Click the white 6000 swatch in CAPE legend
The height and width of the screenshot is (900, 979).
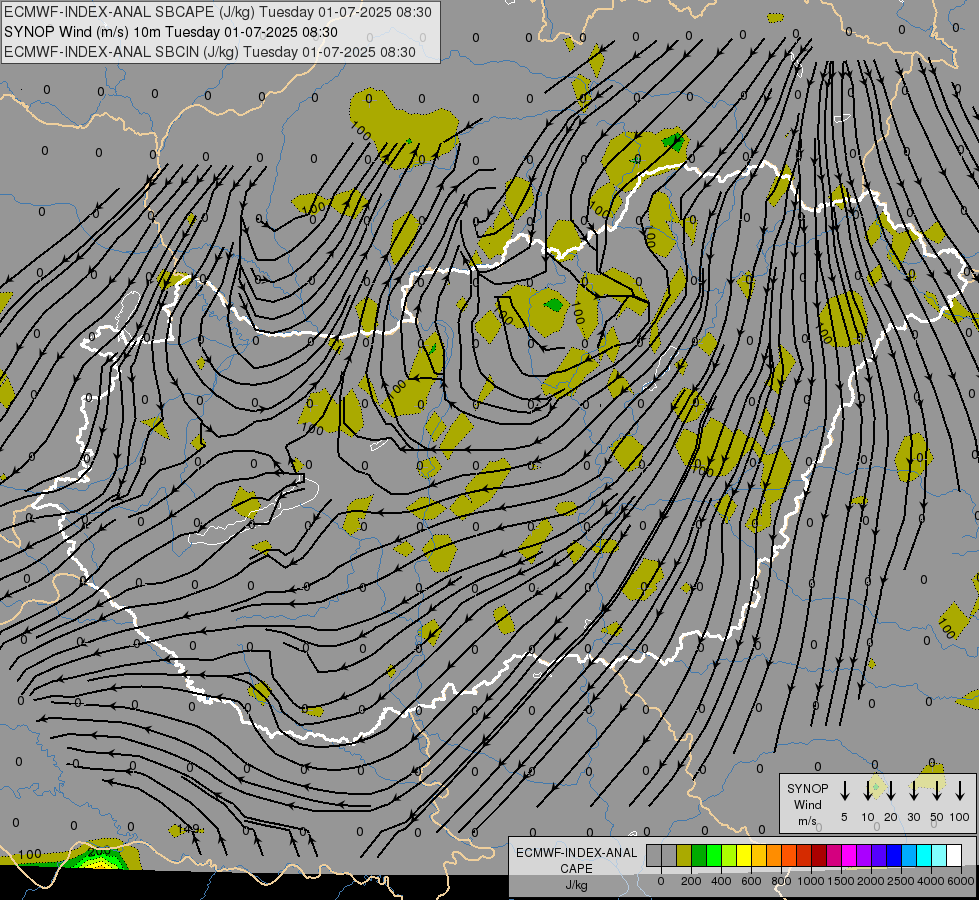coord(955,855)
